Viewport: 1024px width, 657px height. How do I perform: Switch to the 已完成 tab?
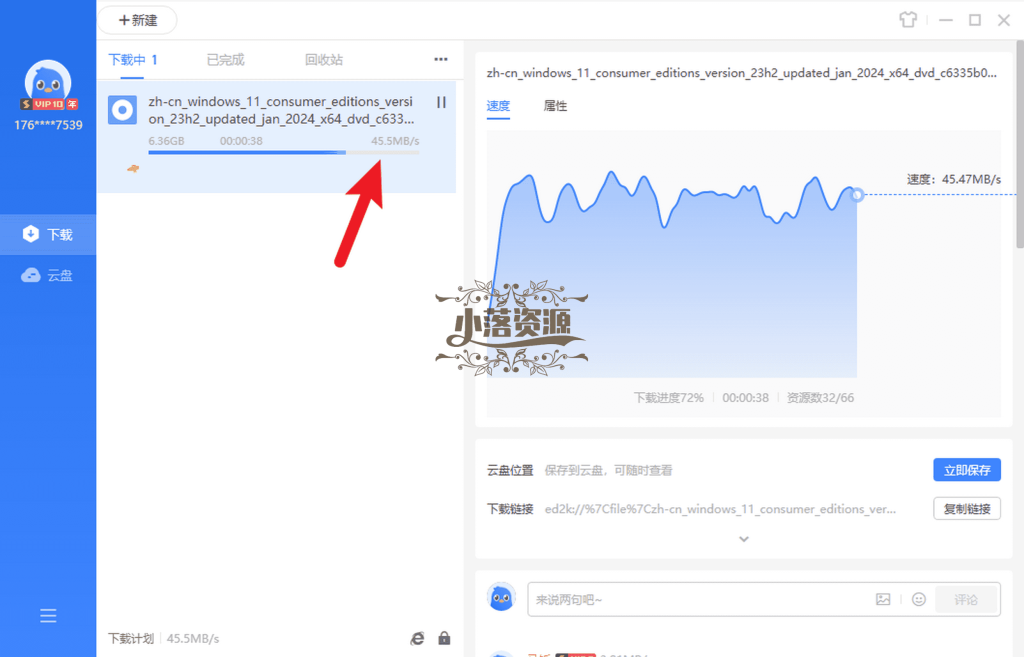coord(225,60)
